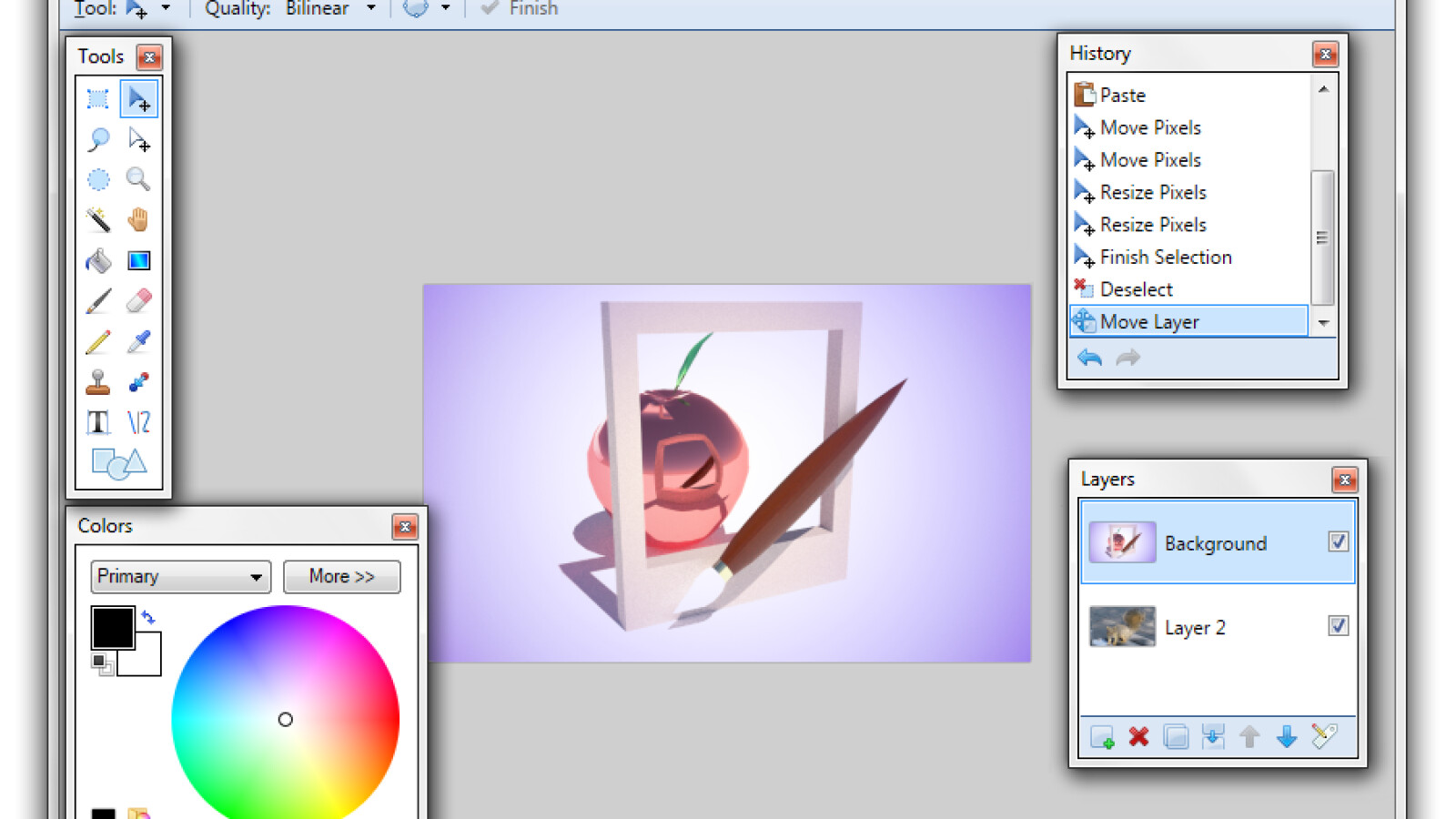Image resolution: width=1456 pixels, height=819 pixels.
Task: Open the Quality Bilinear dropdown
Action: (x=370, y=8)
